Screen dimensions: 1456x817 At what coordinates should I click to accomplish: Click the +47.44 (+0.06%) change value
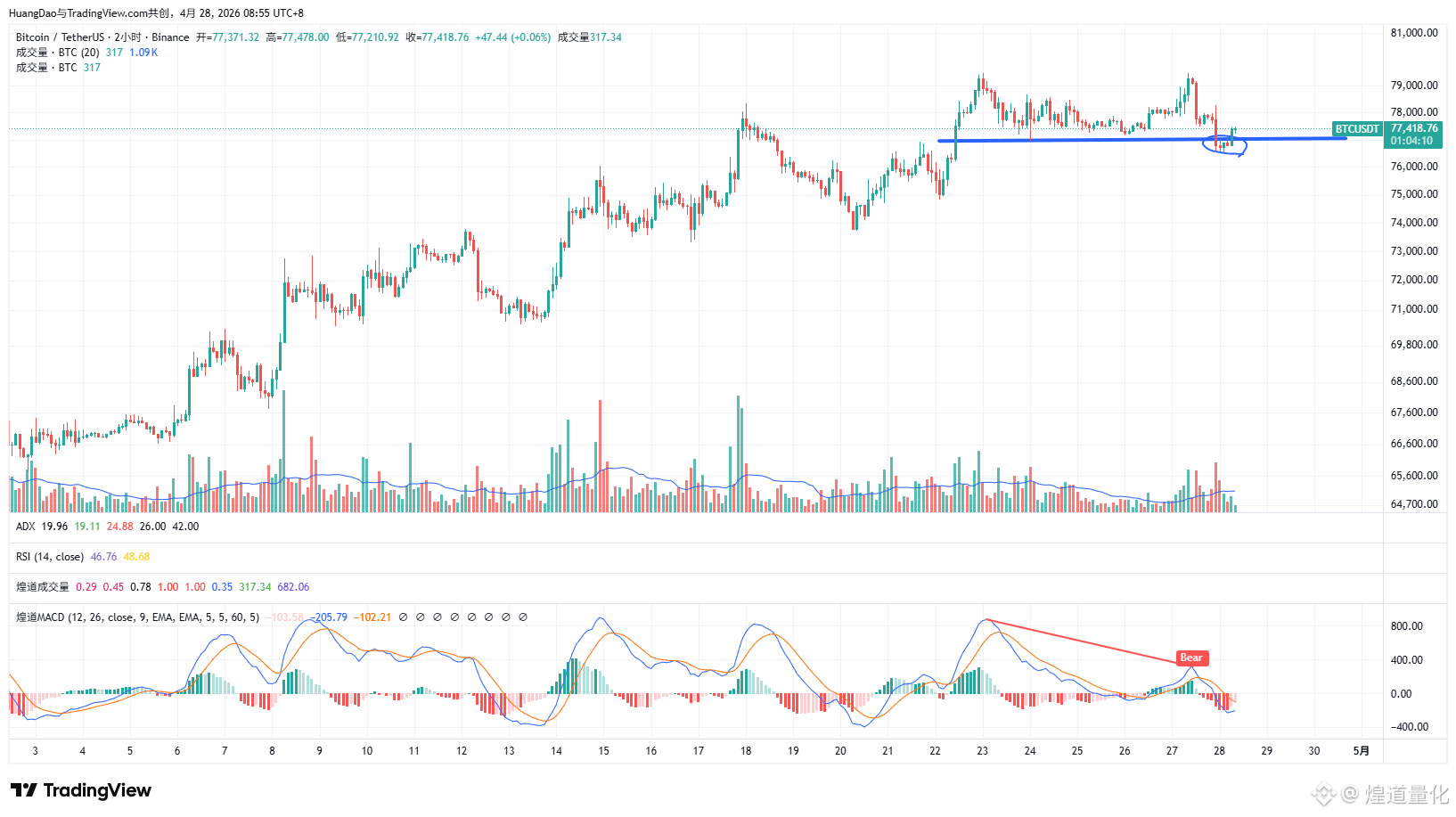pyautogui.click(x=513, y=37)
